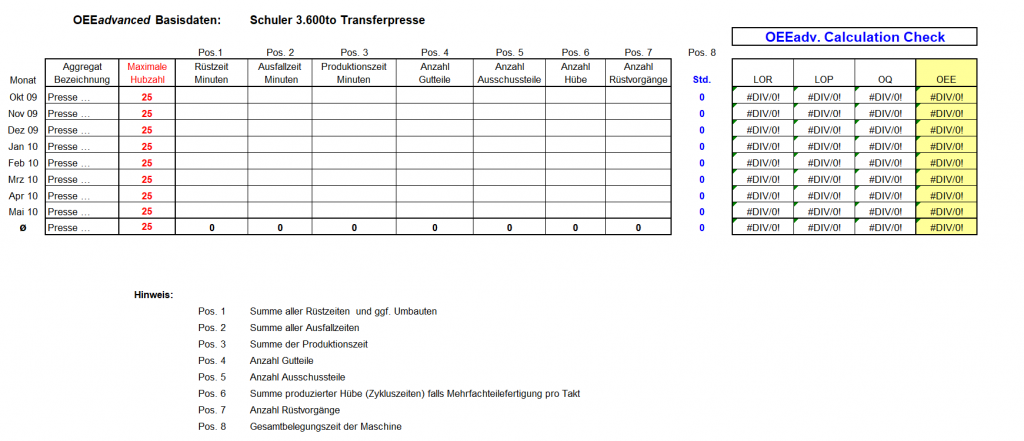Click the OEEadv. Calculation Check box
Screen dimensions: 1024x441
(854, 37)
